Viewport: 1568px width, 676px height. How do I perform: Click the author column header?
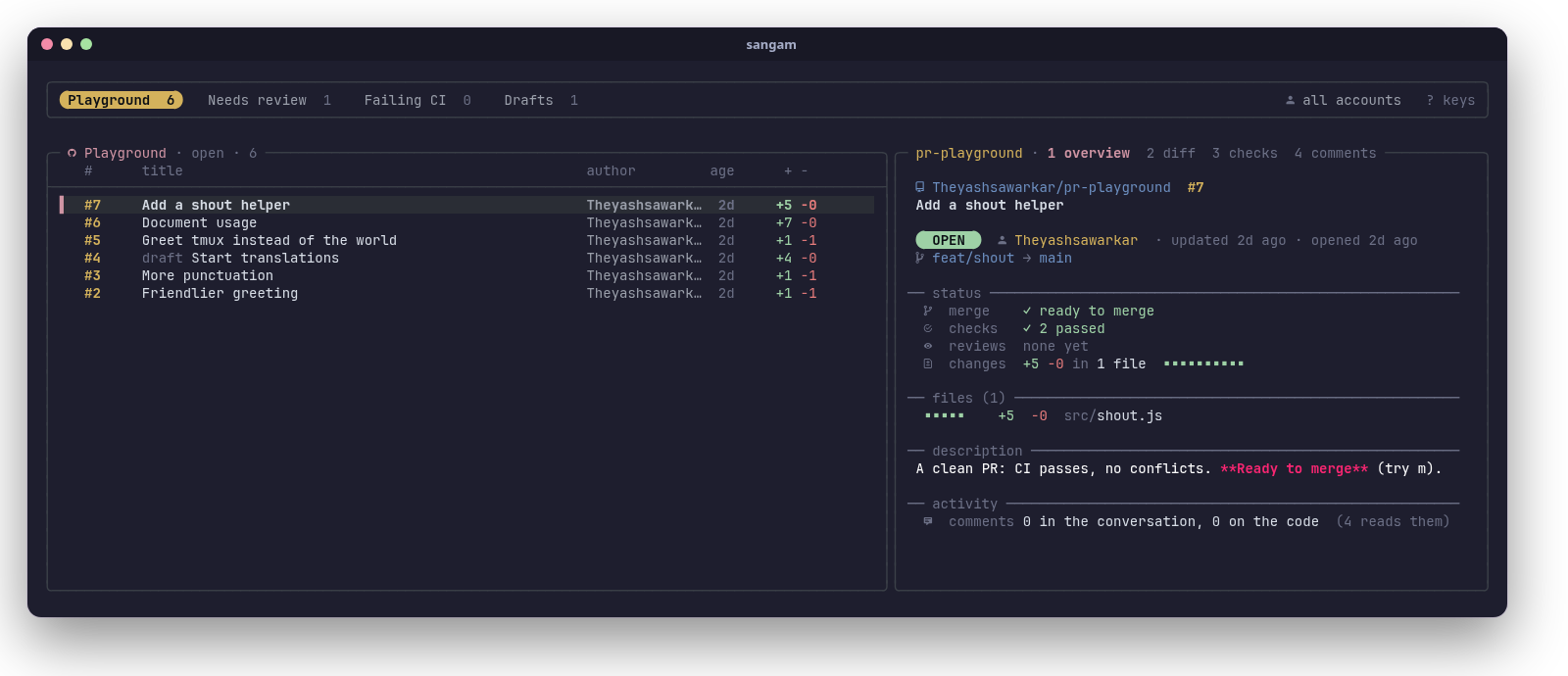(611, 170)
